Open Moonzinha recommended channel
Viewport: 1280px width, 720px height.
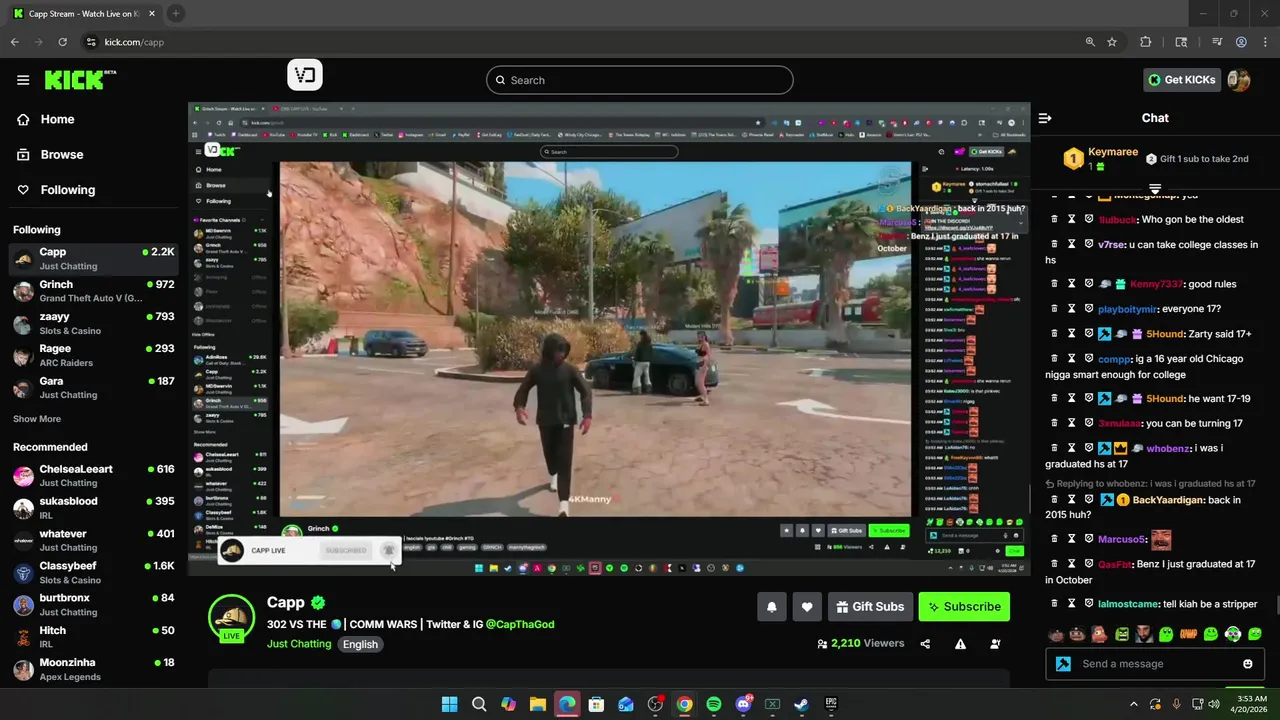point(95,669)
